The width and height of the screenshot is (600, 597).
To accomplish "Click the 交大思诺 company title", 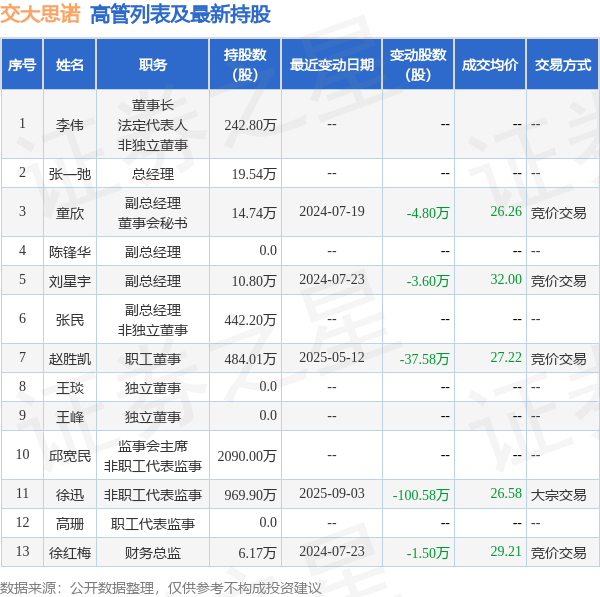I will 40,14.
